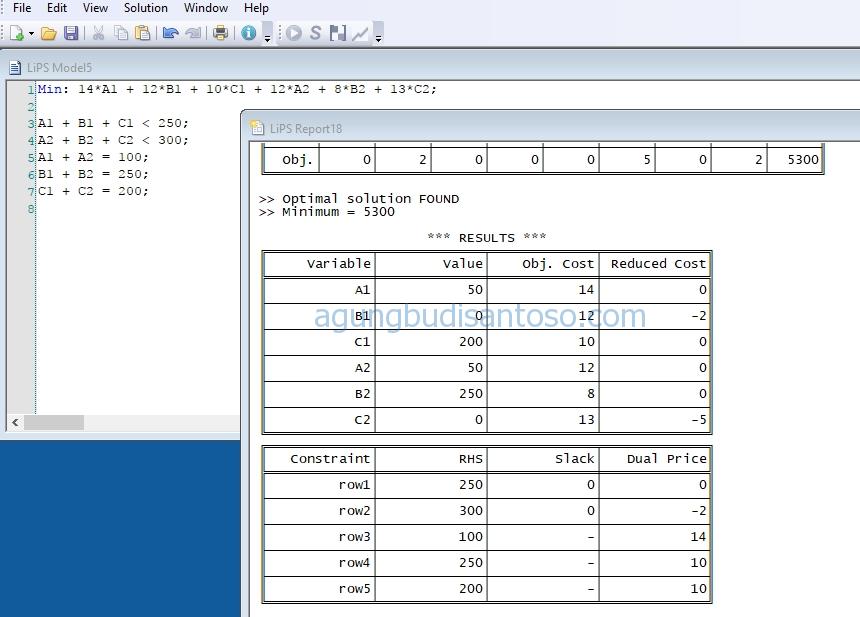Paste with the clipboard toolbar icon

(x=142, y=33)
